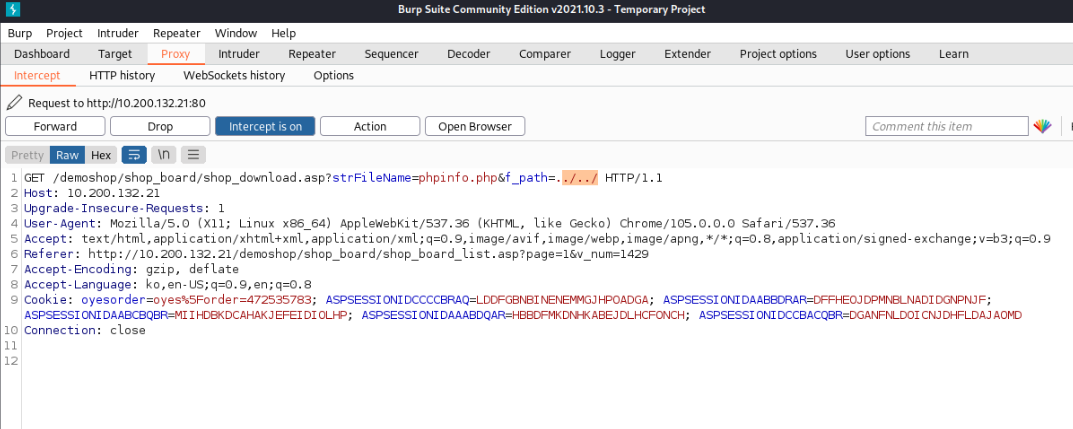This screenshot has height=429, width=1073.
Task: Toggle the show non-printable characters \n button
Action: click(164, 155)
